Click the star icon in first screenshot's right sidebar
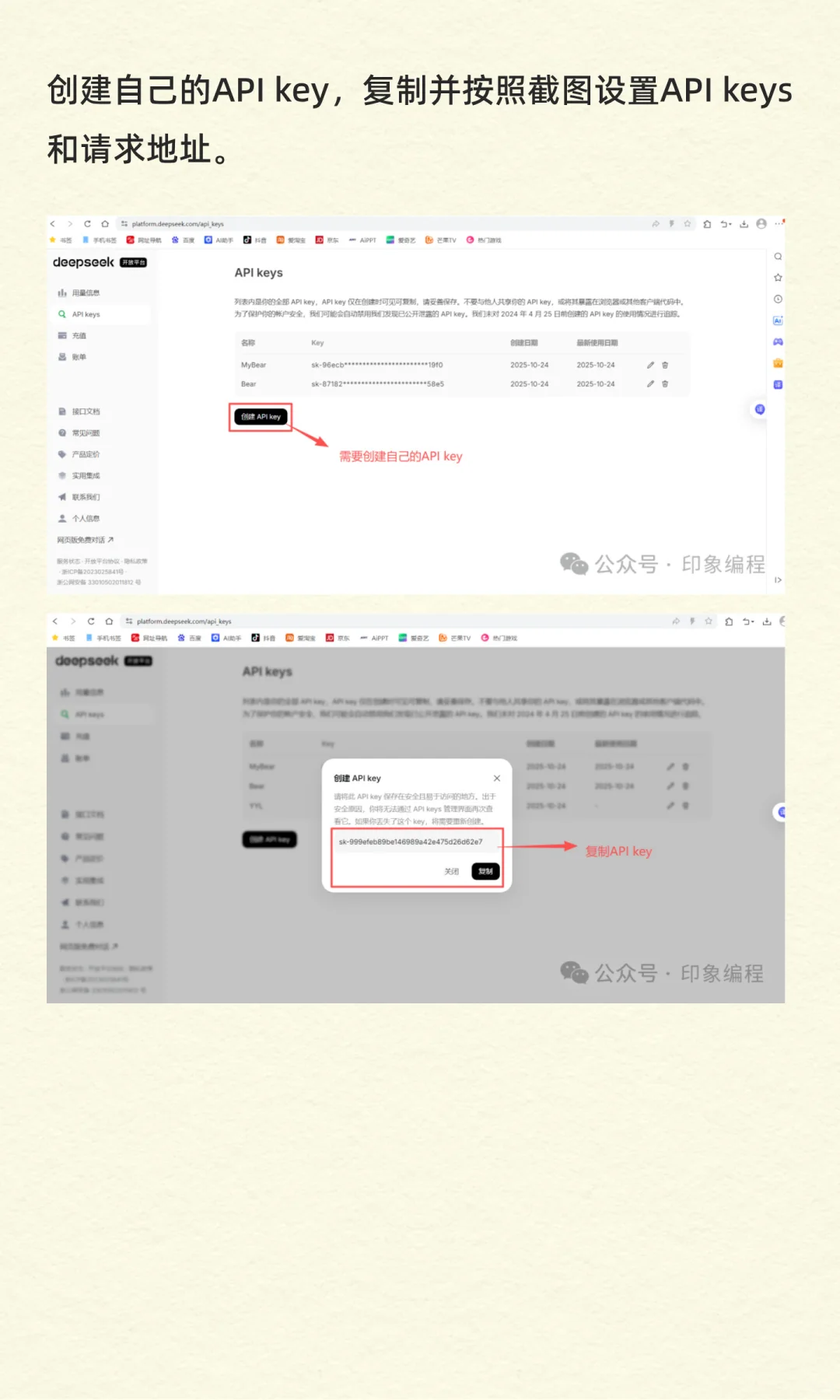840x1400 pixels. (778, 278)
